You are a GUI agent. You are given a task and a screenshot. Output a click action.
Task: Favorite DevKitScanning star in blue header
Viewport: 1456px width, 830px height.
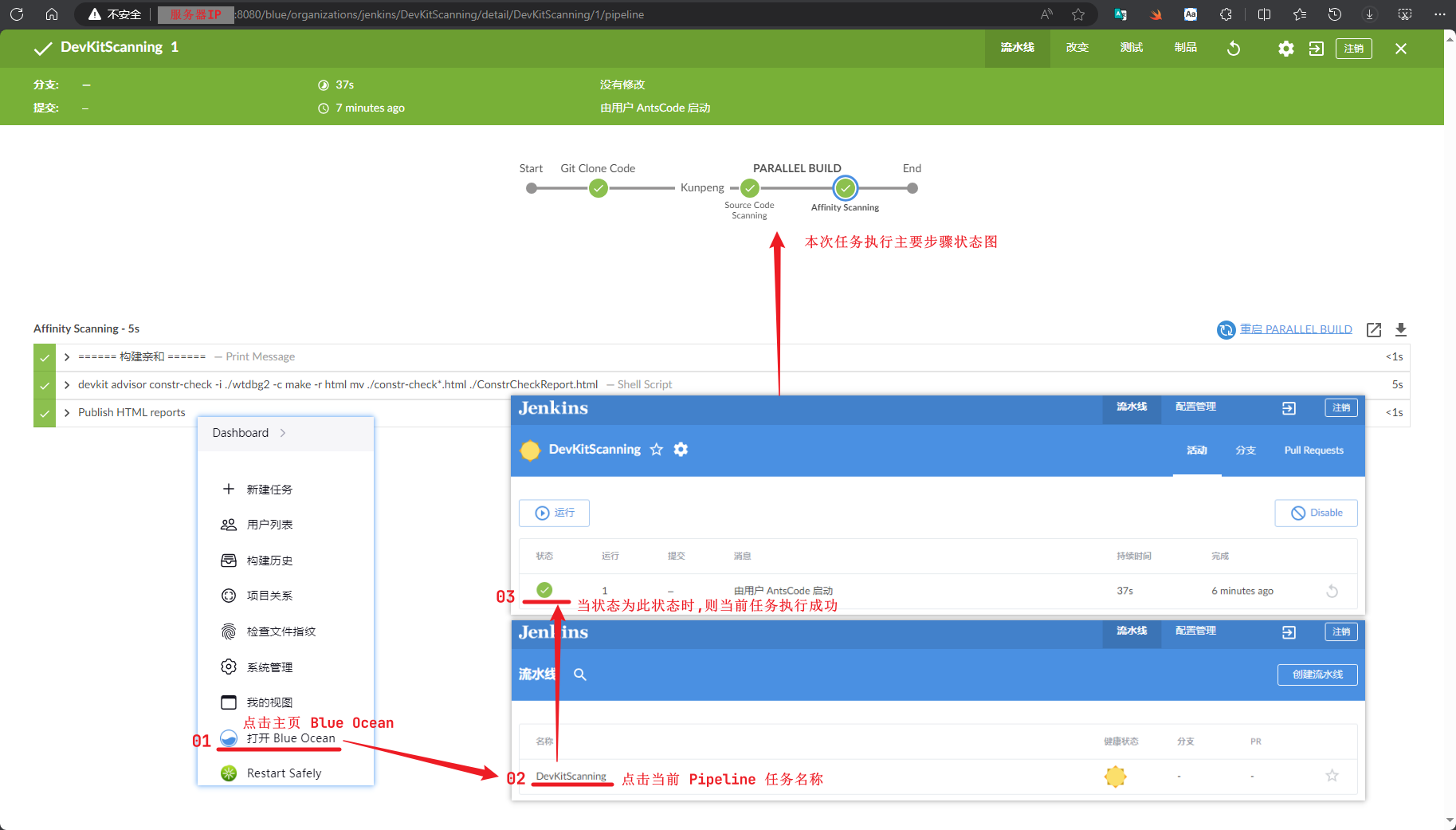(656, 450)
